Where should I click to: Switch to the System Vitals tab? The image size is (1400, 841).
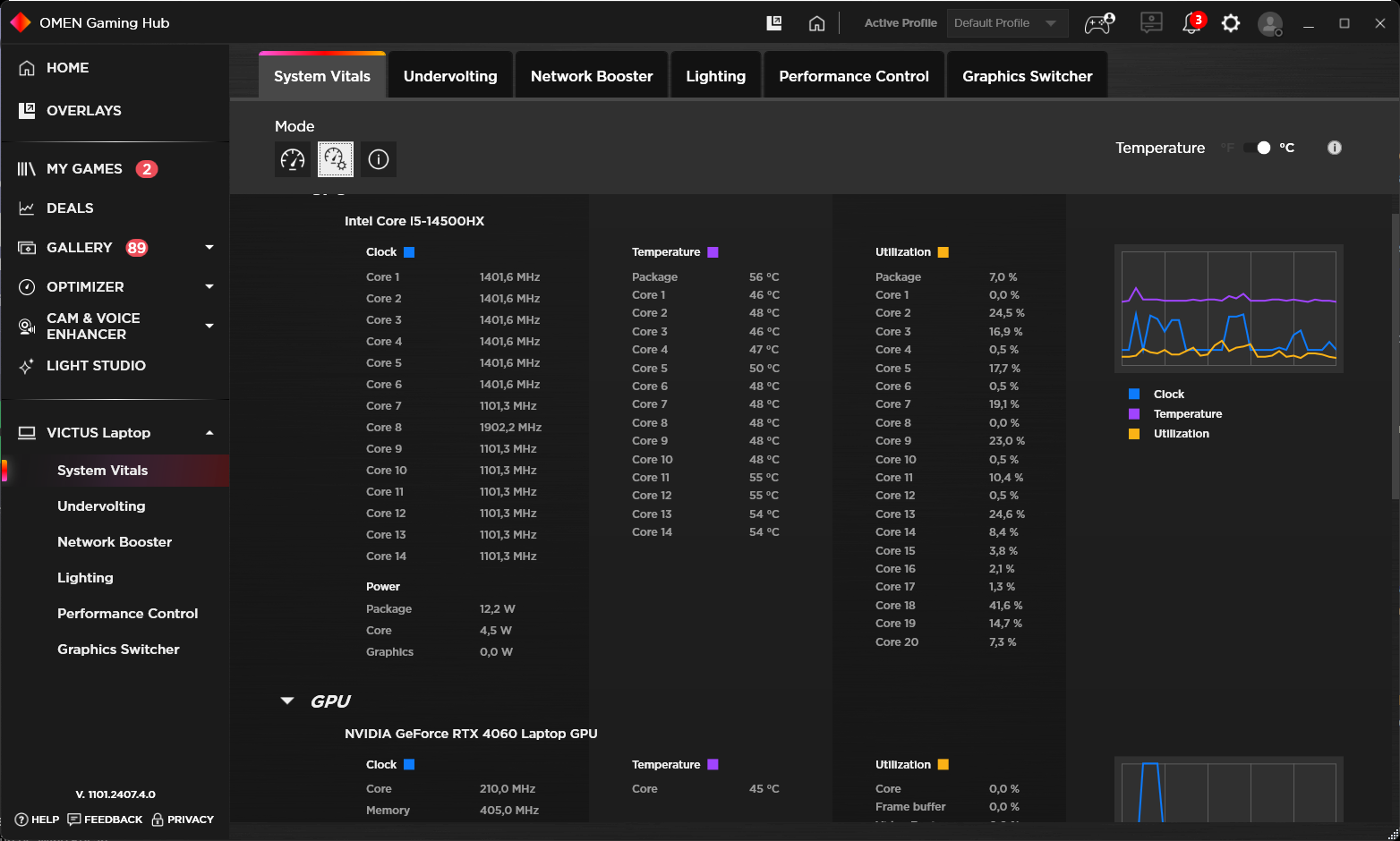pyautogui.click(x=322, y=76)
